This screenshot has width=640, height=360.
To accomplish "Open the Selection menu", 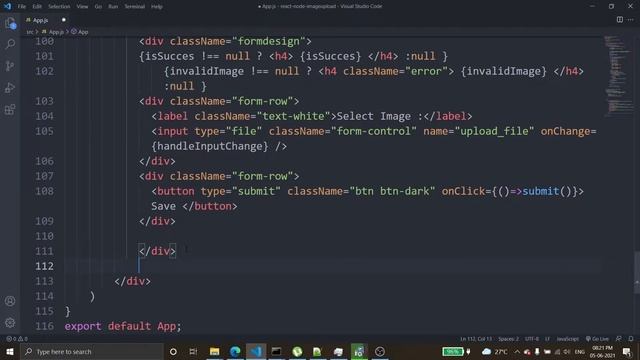I will pos(59,6).
